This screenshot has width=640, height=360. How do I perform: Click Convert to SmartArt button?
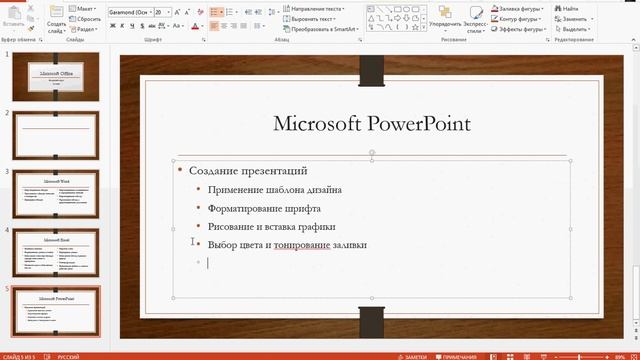[x=321, y=29]
